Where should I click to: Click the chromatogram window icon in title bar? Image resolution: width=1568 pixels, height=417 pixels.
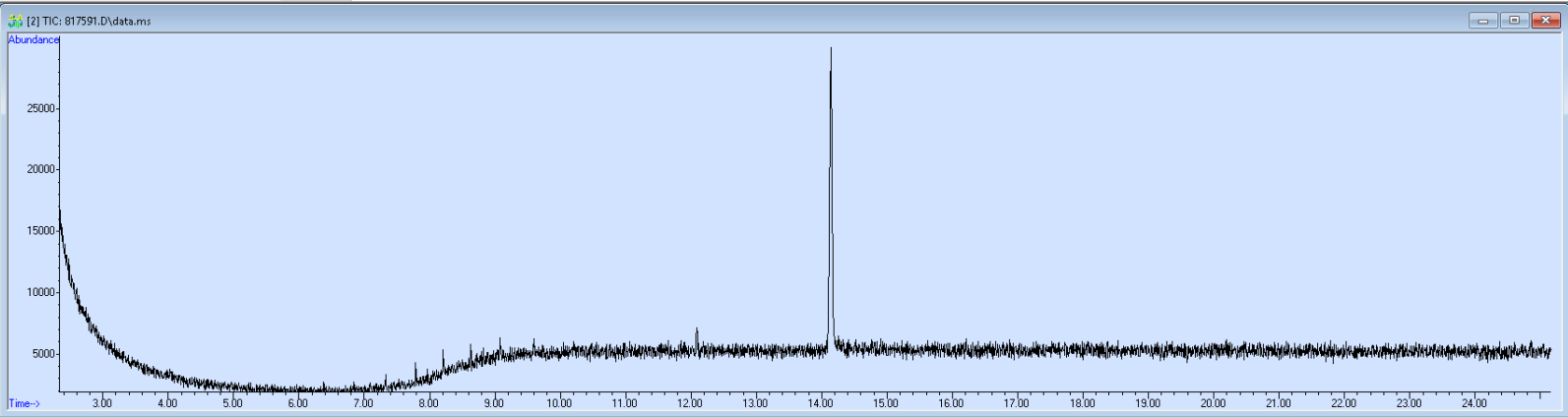point(16,21)
